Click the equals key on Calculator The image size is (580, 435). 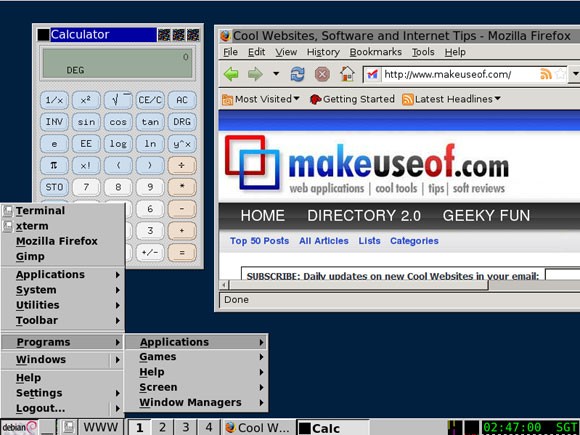(182, 253)
